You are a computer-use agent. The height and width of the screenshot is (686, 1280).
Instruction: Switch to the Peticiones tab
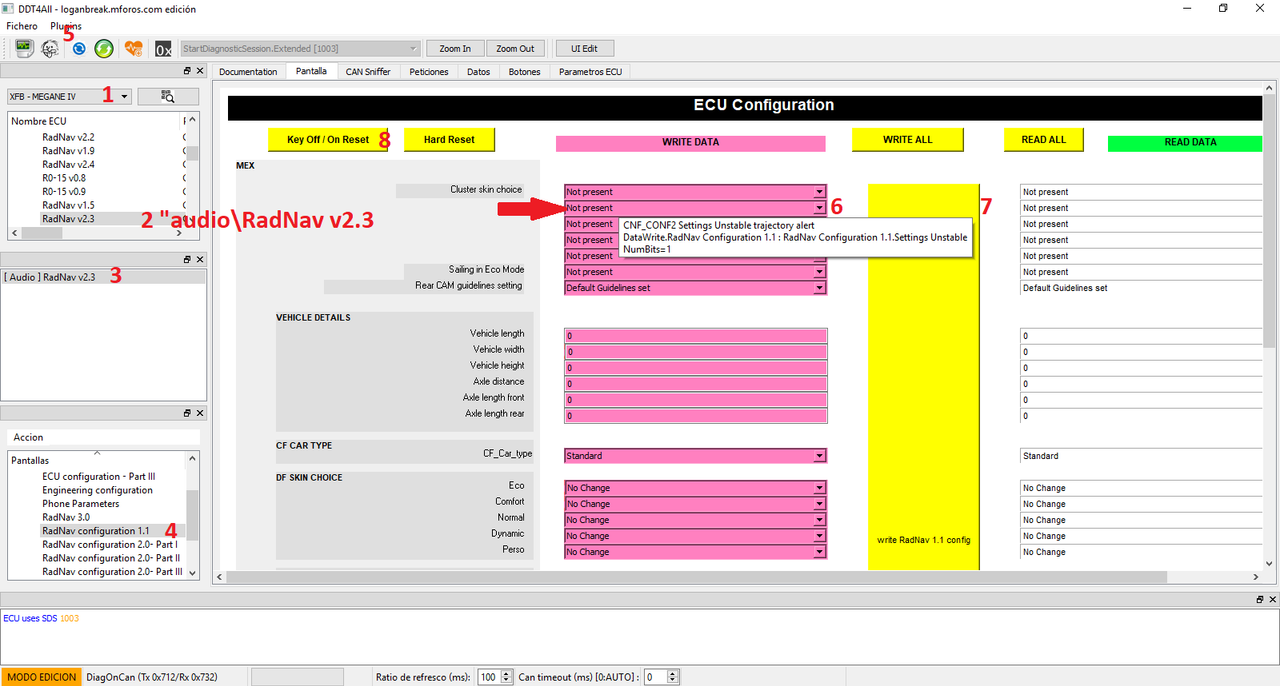coord(429,72)
